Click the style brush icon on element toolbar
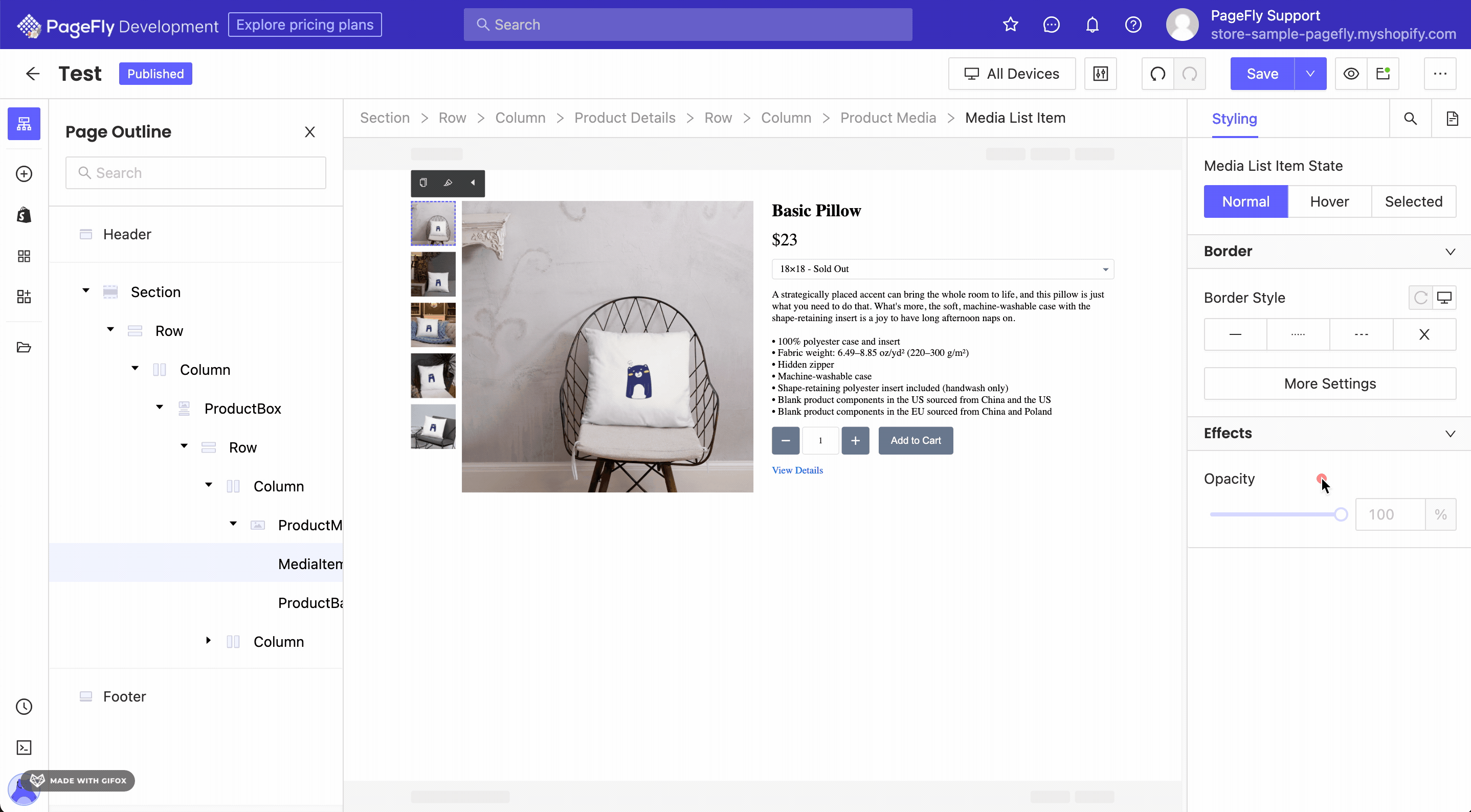1471x812 pixels. [x=448, y=183]
